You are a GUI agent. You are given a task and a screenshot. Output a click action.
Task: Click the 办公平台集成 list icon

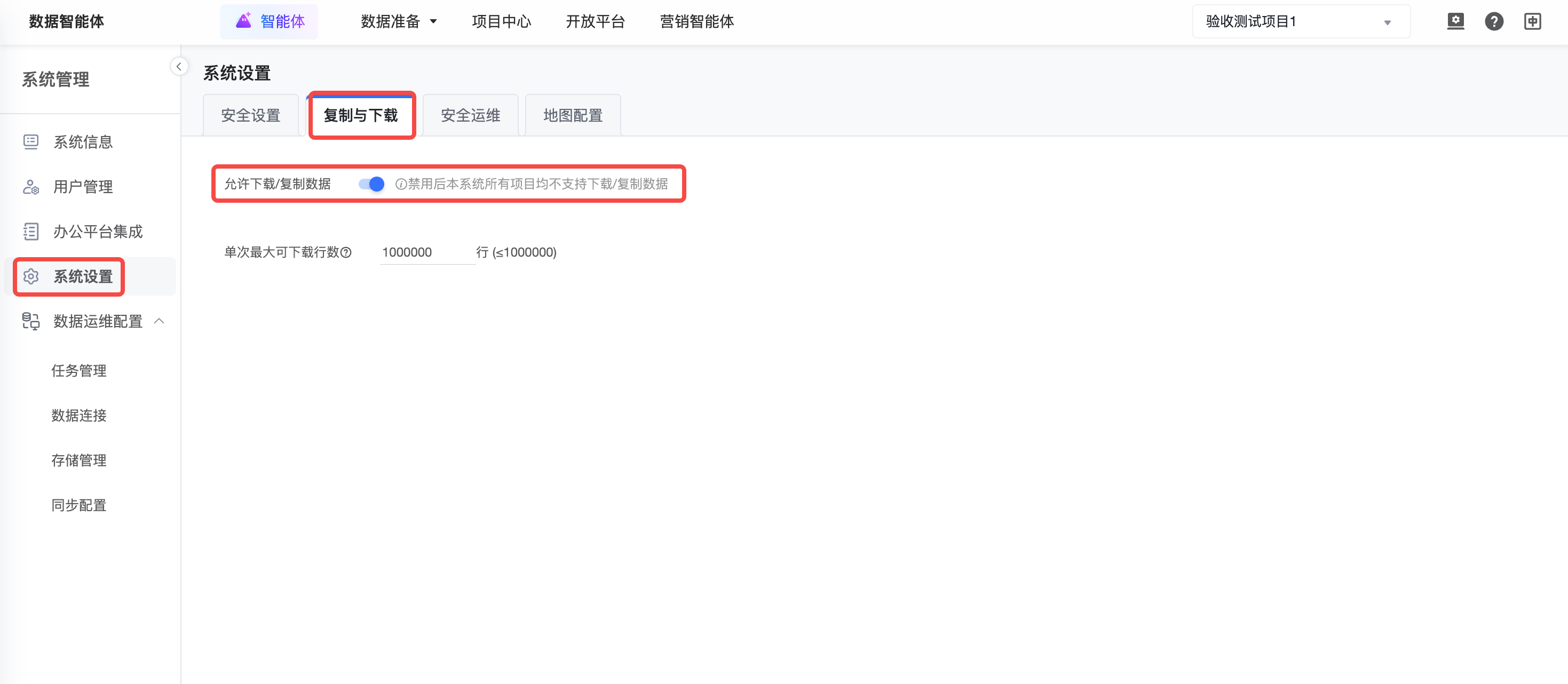coord(31,231)
